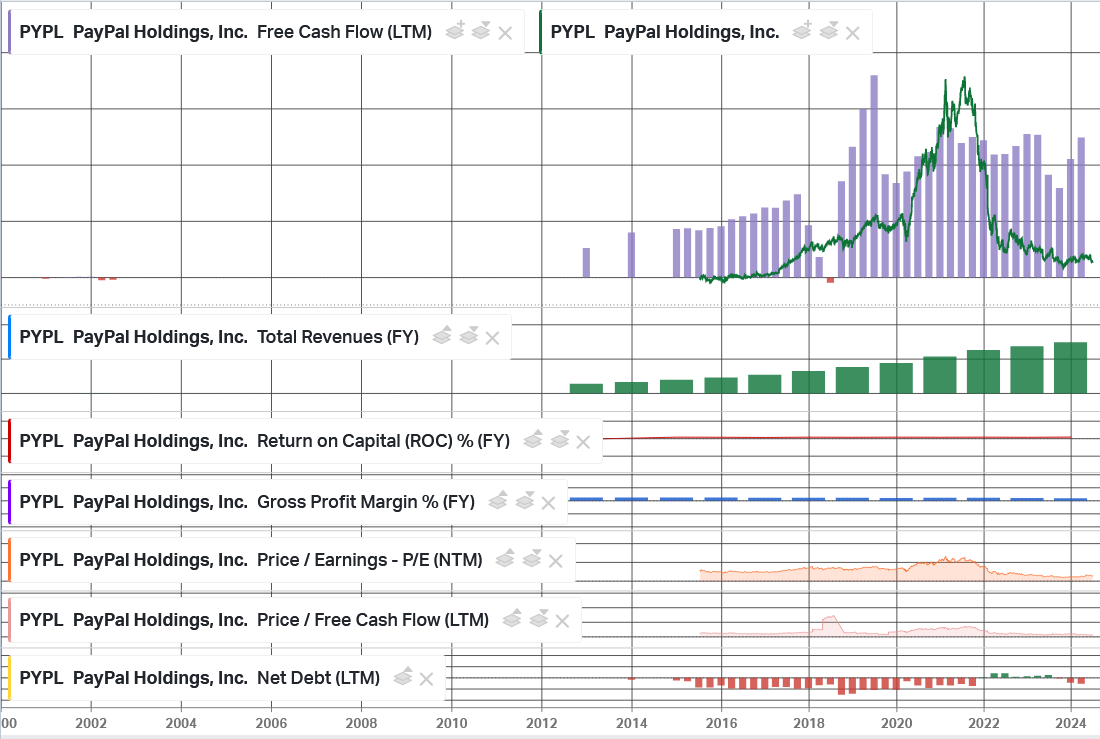
Task: Remove the Net Debt (LTM) series
Action: [426, 679]
